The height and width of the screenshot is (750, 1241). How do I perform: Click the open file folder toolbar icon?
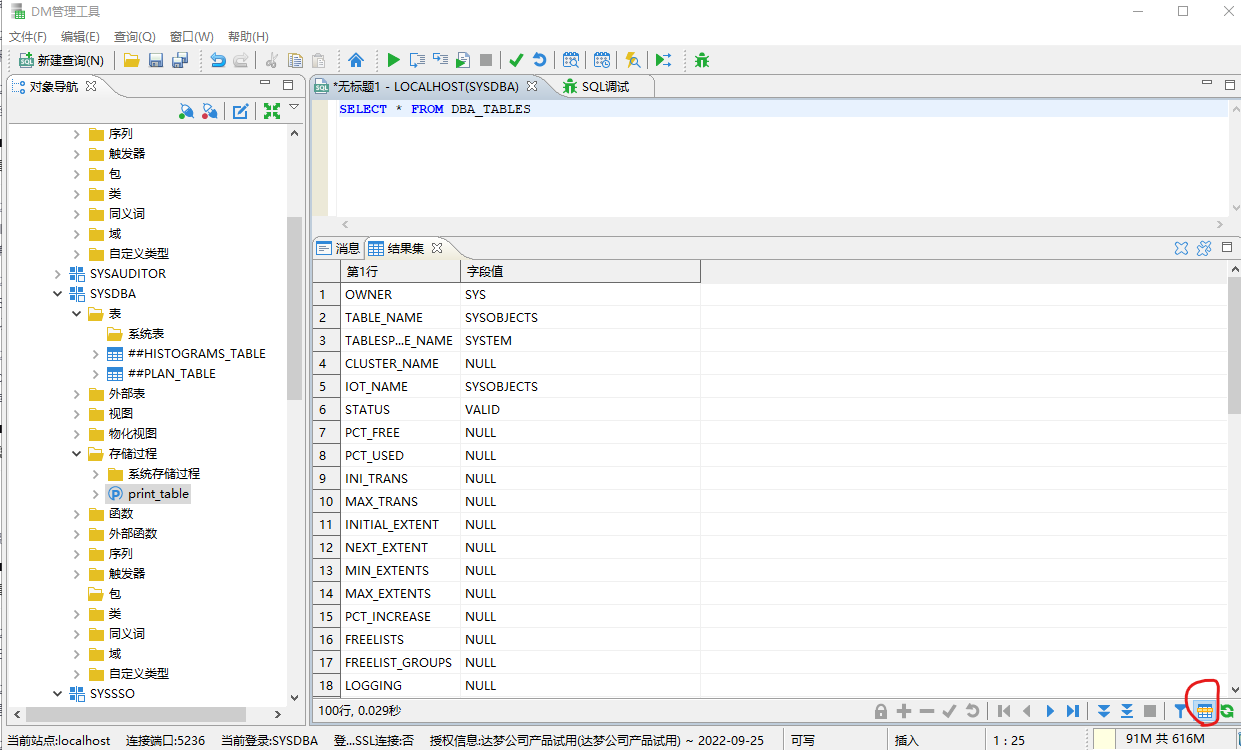tap(131, 60)
